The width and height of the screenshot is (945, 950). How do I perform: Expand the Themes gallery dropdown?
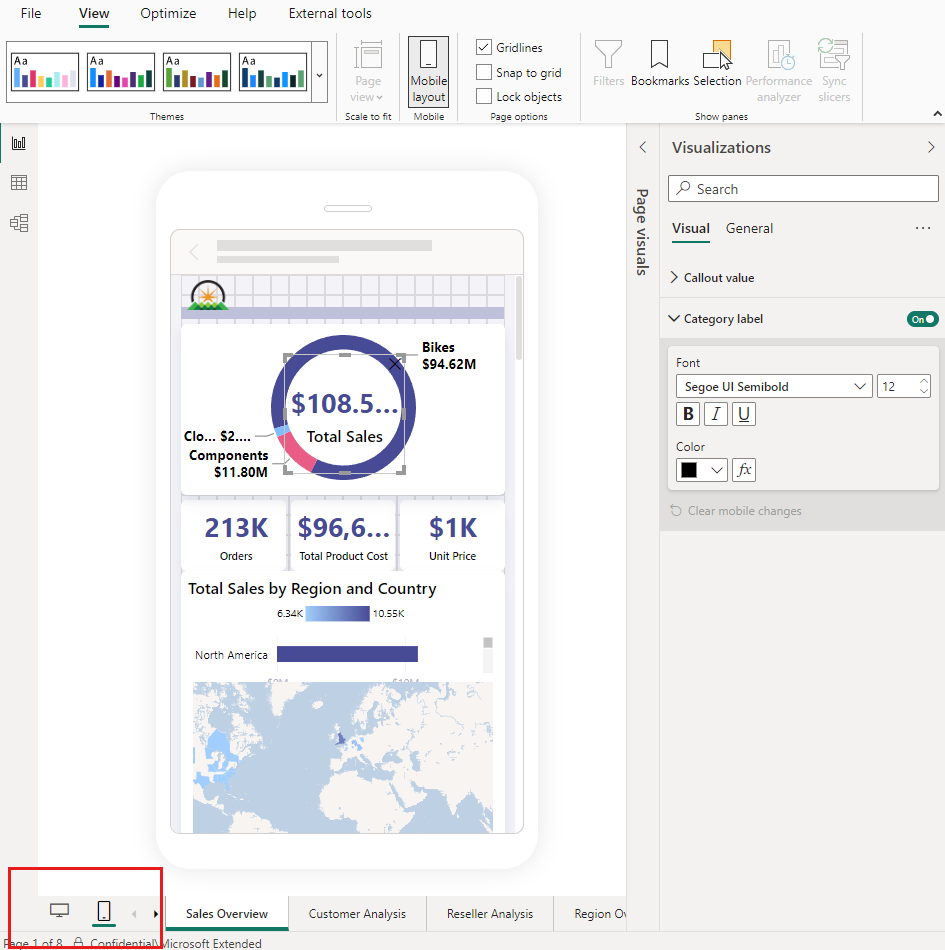pyautogui.click(x=319, y=75)
